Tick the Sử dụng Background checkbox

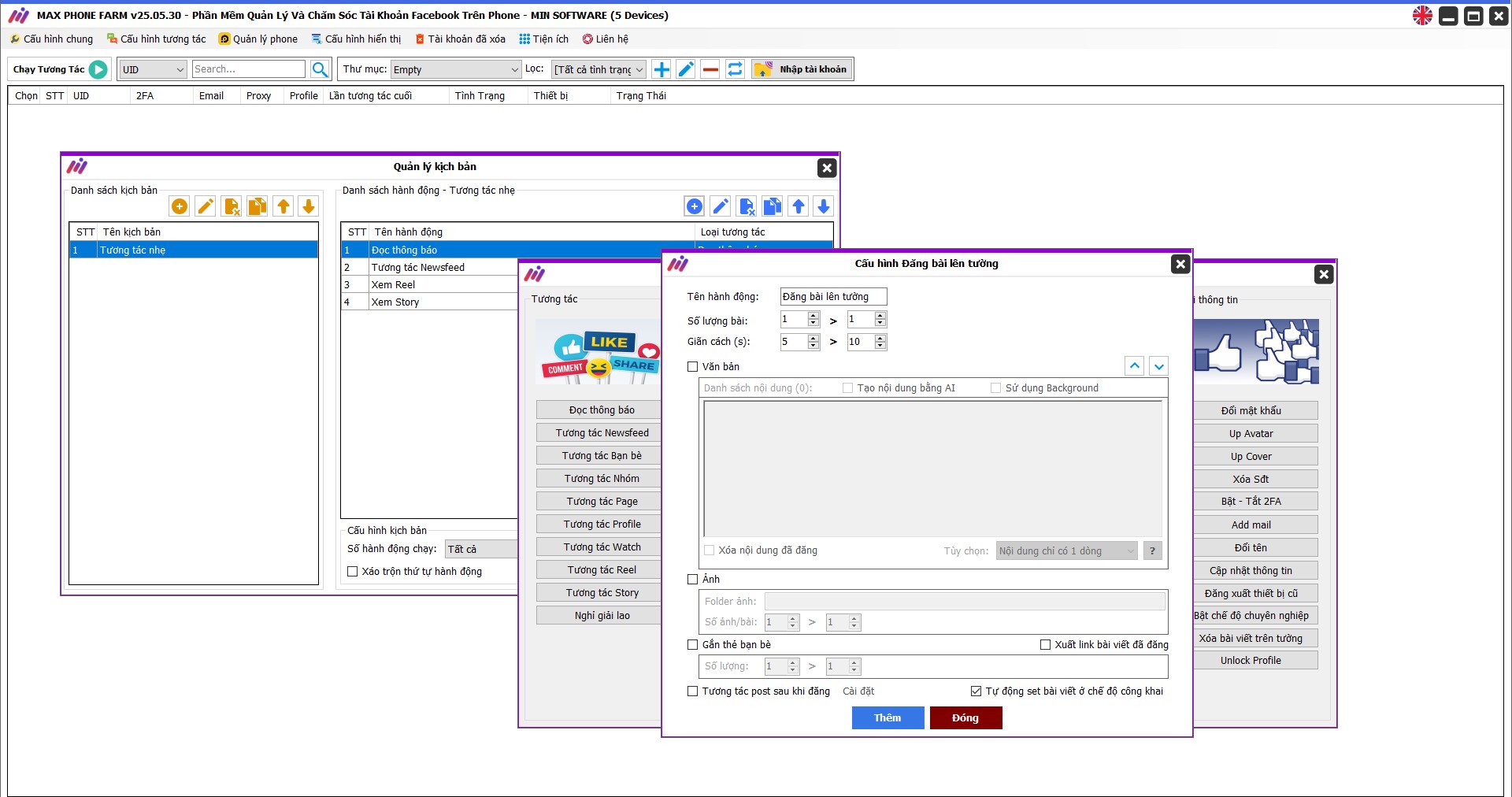coord(995,388)
